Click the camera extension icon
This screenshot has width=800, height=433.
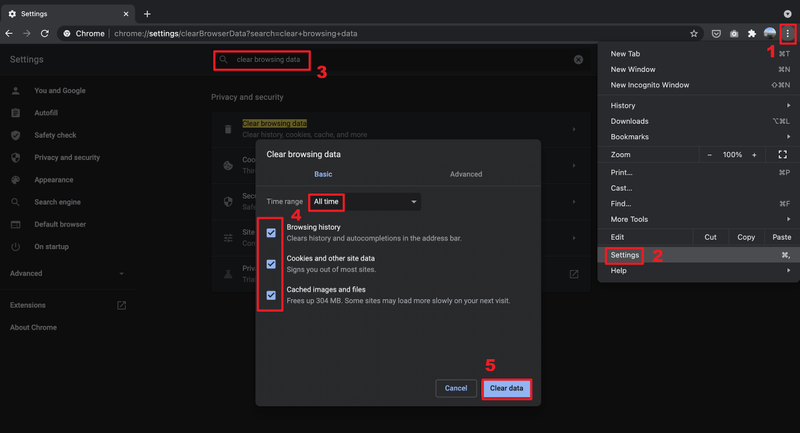point(734,34)
